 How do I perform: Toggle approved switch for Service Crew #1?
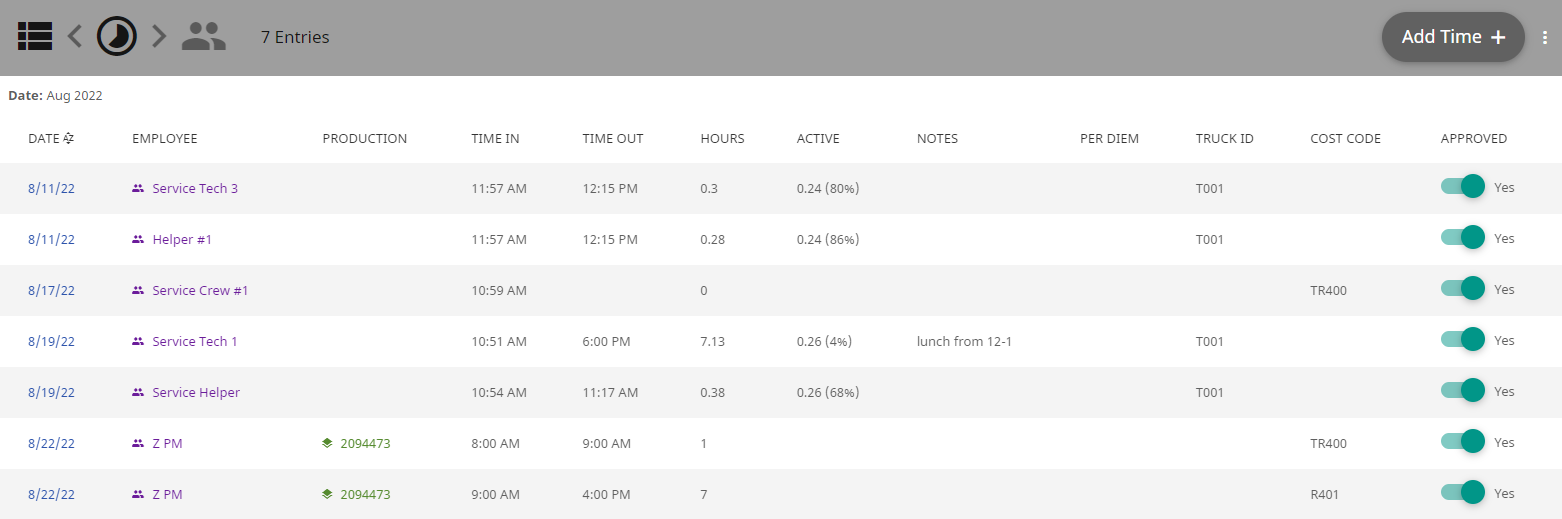(1462, 289)
